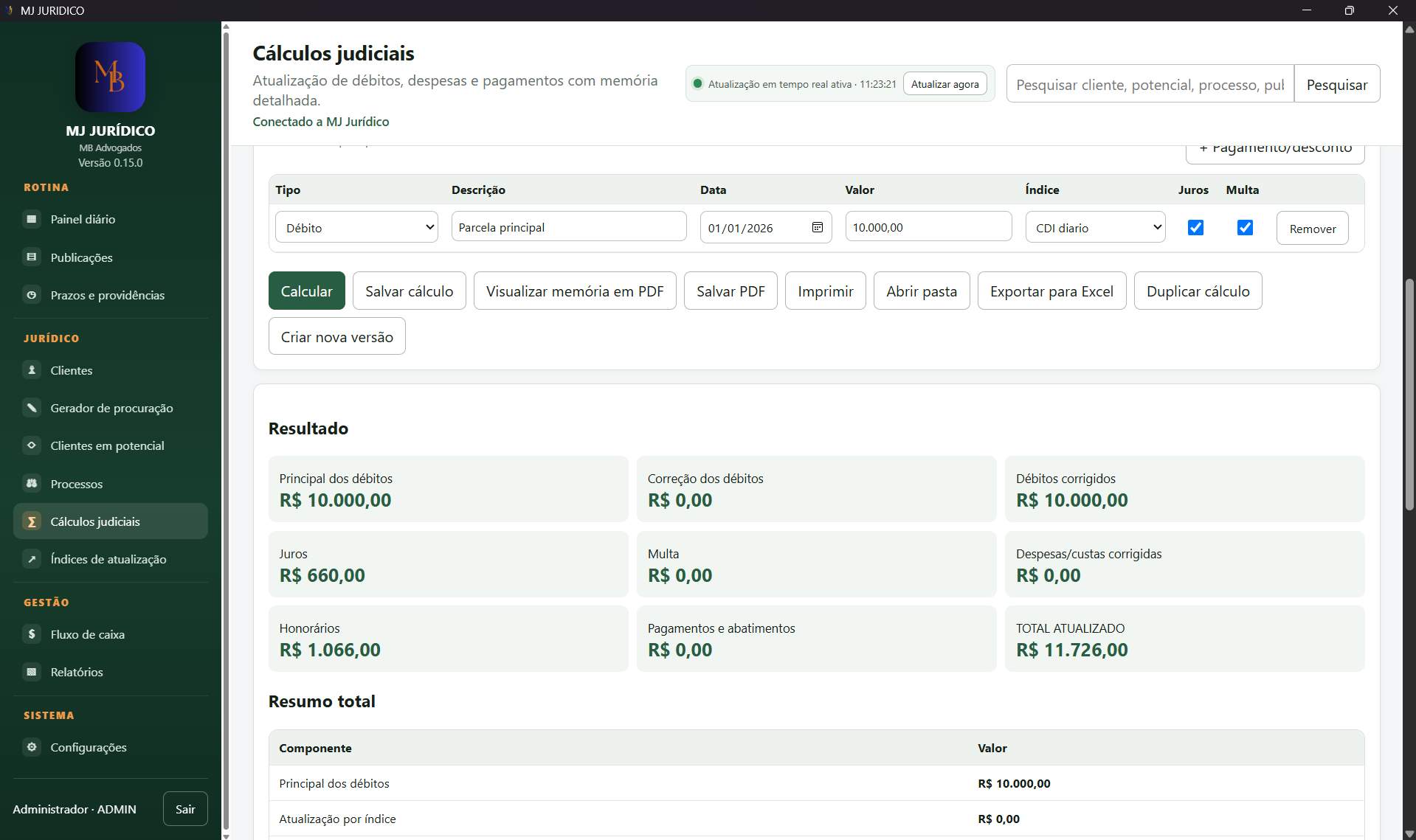Open the Tipo dropdown showing Débito
Viewport: 1416px width, 840px height.
pos(356,227)
